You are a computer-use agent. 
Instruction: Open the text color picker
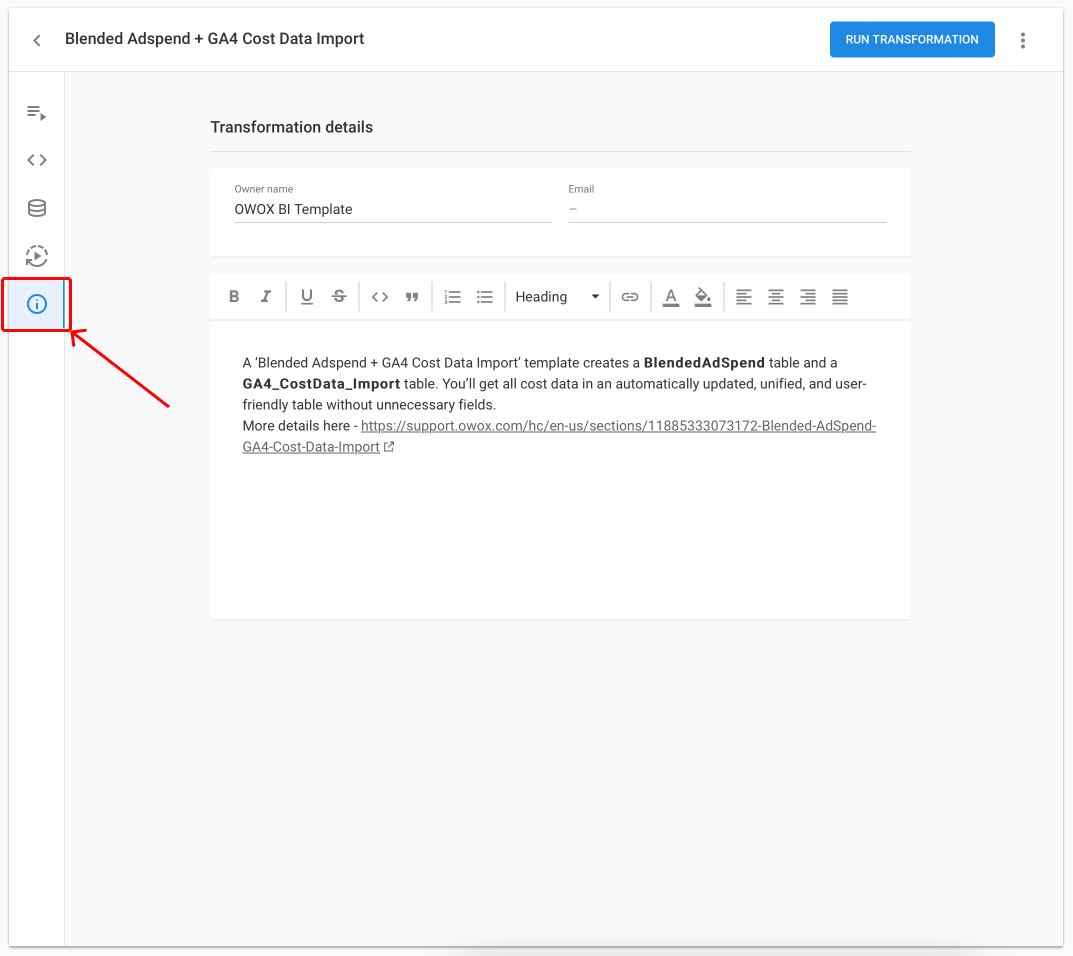(671, 297)
